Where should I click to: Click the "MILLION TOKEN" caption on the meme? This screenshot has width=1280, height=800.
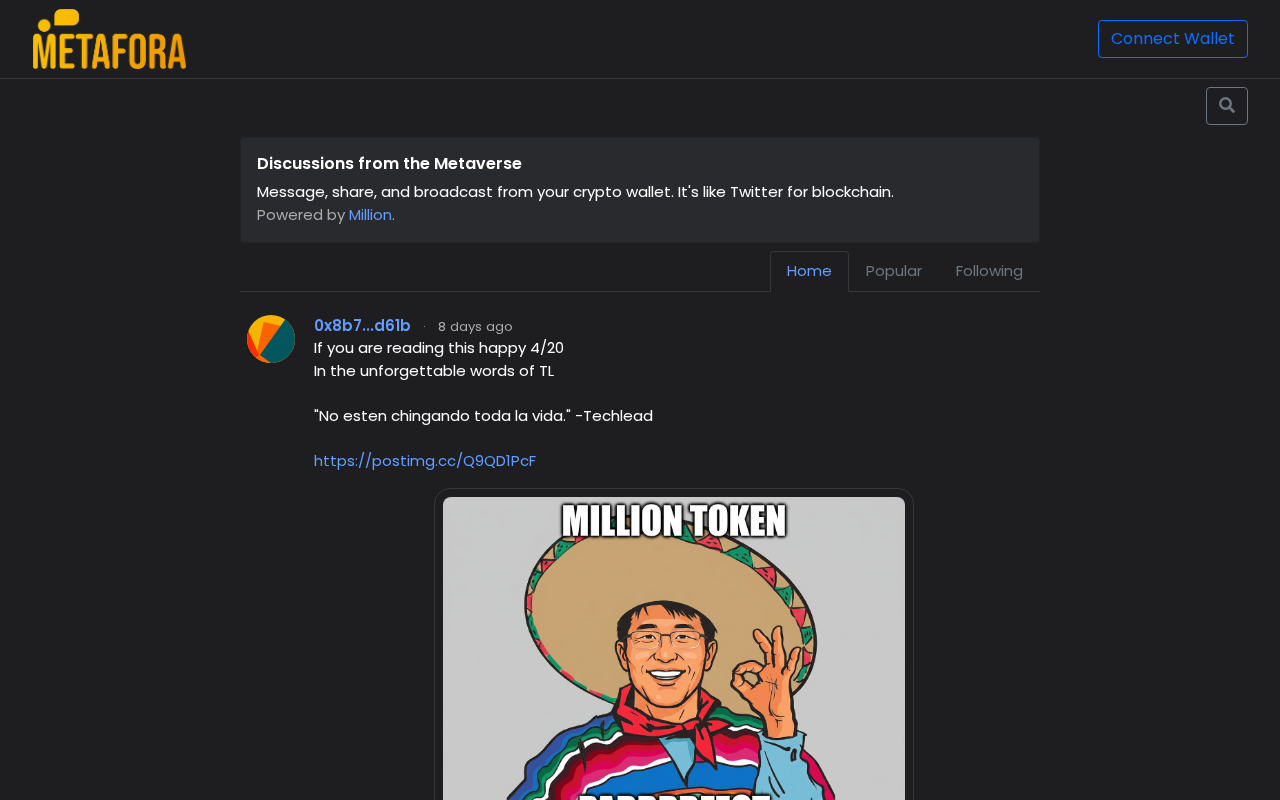pyautogui.click(x=674, y=522)
